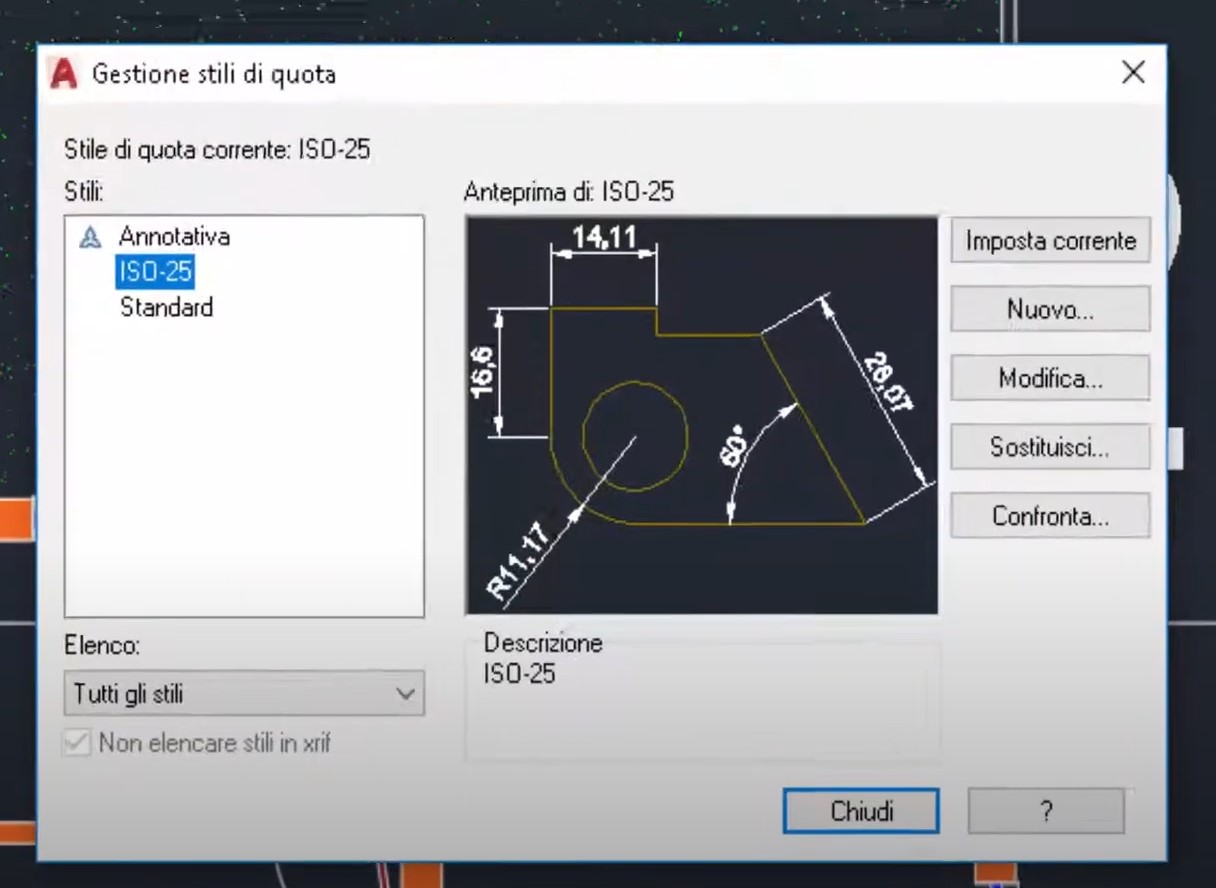Click the Chiudi button
This screenshot has width=1216, height=888.
[860, 811]
